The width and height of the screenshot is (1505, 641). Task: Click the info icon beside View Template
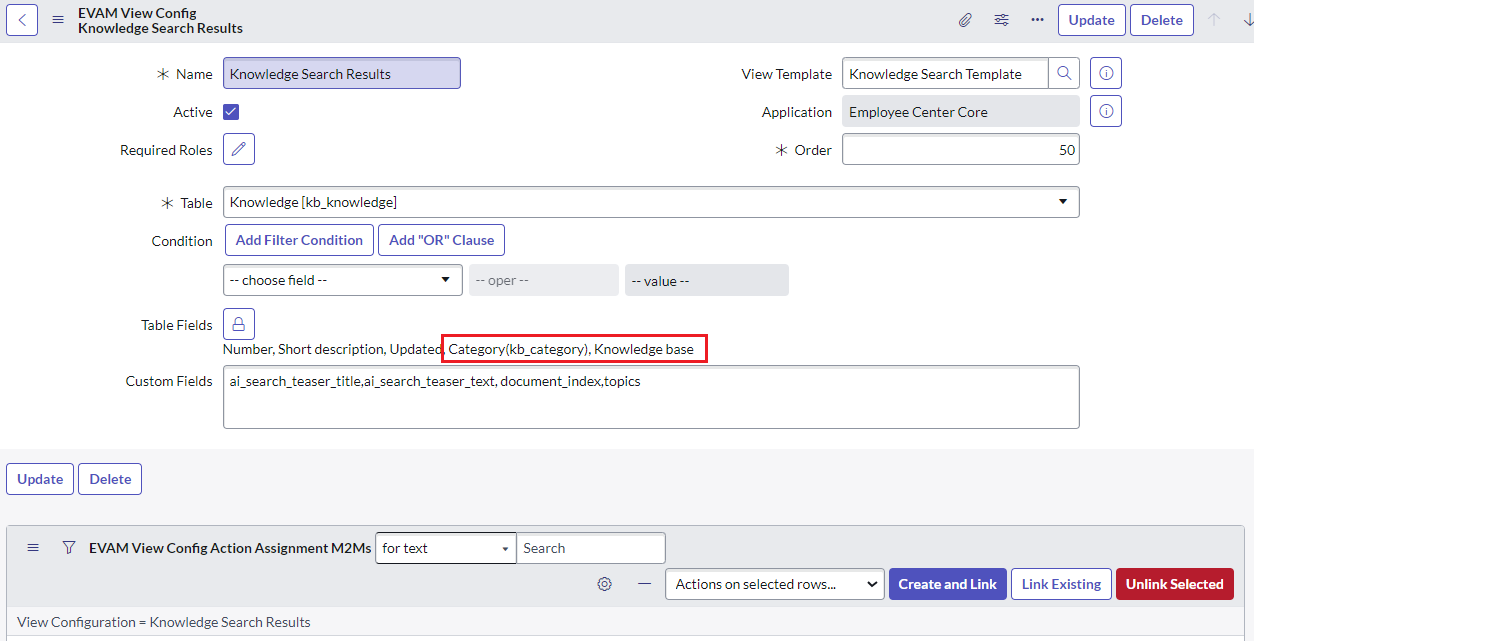click(1105, 72)
